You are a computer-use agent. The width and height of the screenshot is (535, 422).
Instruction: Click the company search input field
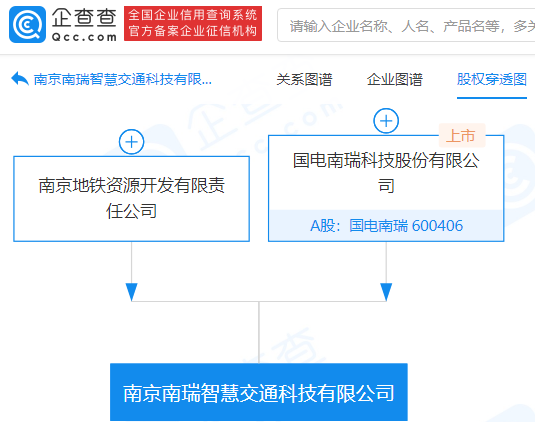406,25
